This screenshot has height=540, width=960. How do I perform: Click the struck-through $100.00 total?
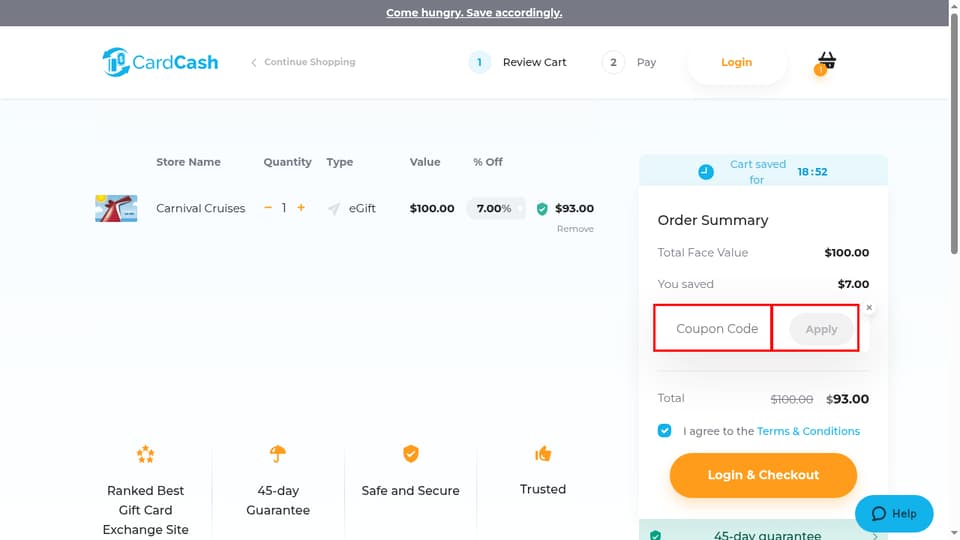792,399
